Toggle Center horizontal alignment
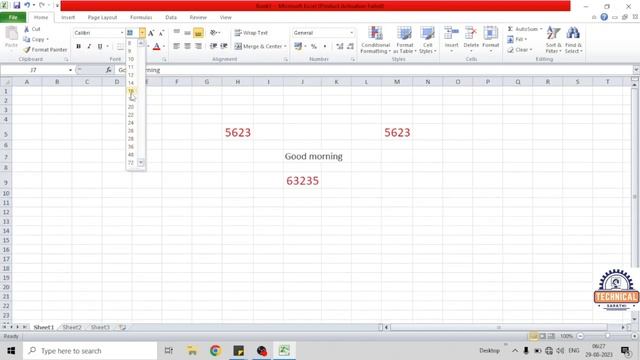 [187, 46]
